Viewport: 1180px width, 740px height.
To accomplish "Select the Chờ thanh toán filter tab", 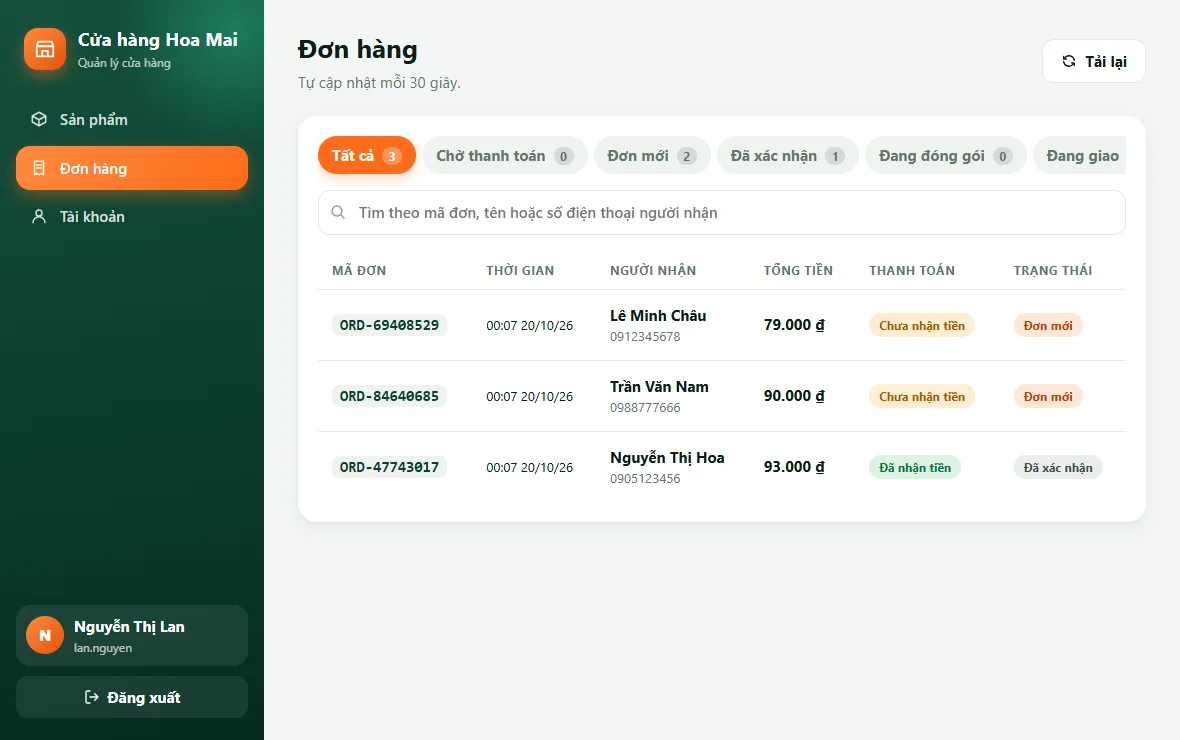I will pos(504,155).
